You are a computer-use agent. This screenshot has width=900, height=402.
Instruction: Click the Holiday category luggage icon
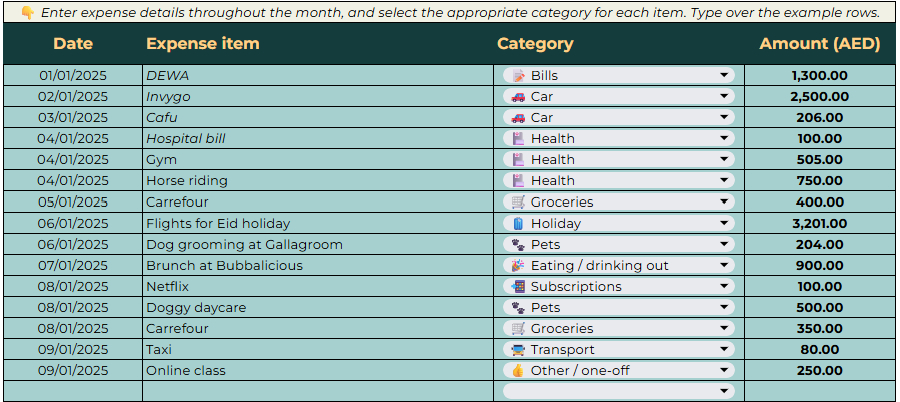point(517,224)
